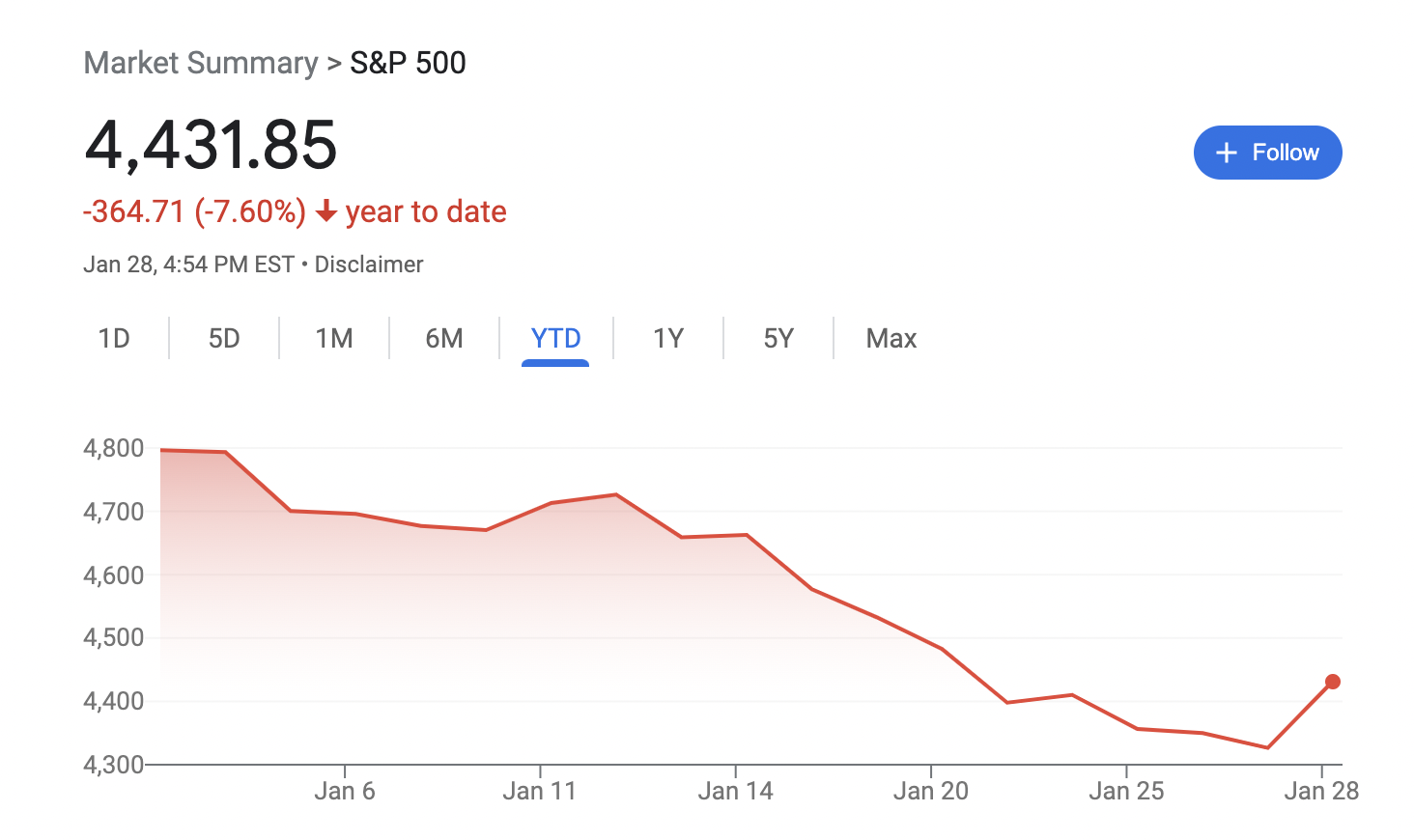The height and width of the screenshot is (840, 1414).
Task: Select the Jan 25 axis marker
Action: [1126, 792]
